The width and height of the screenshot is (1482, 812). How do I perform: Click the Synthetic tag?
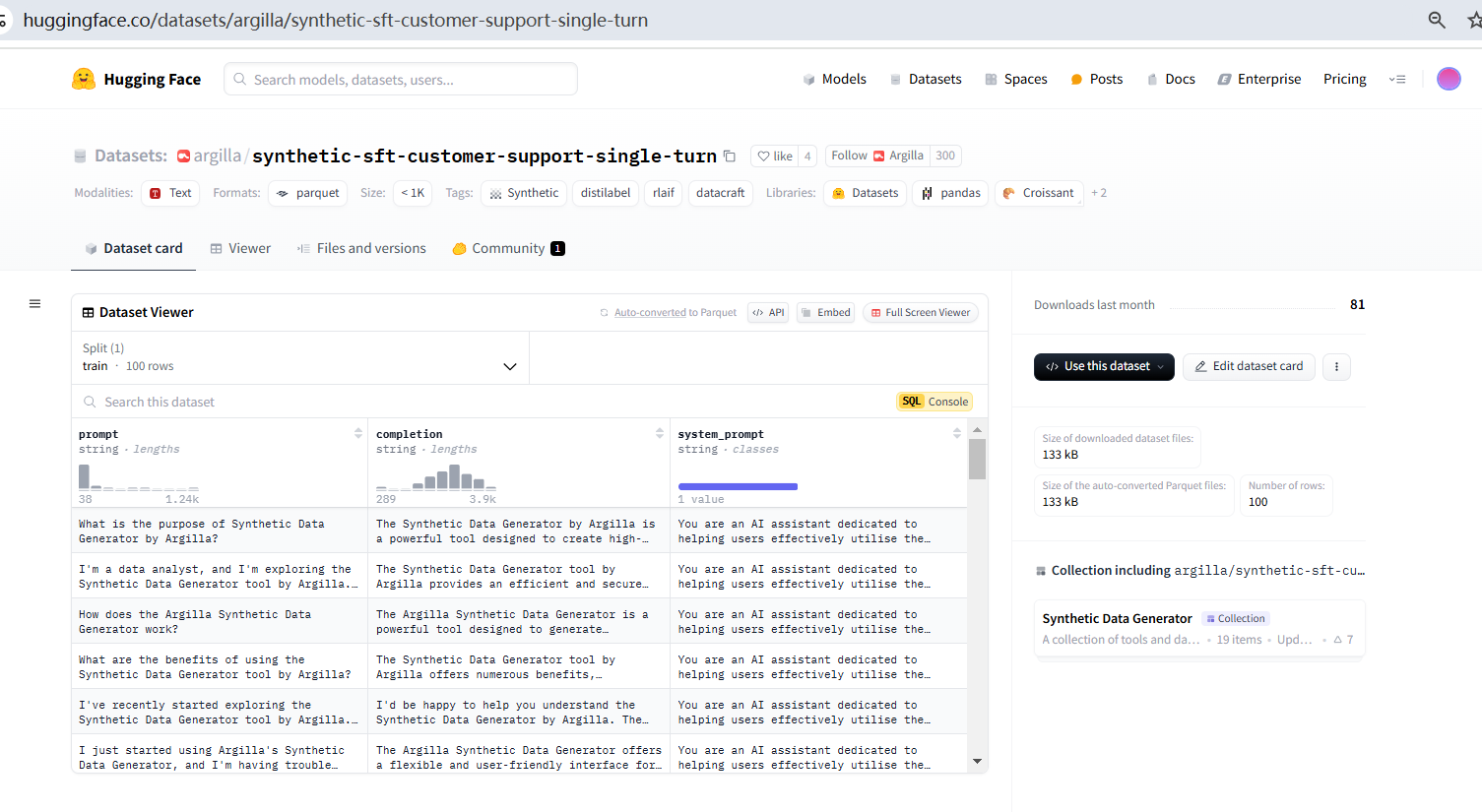click(524, 193)
